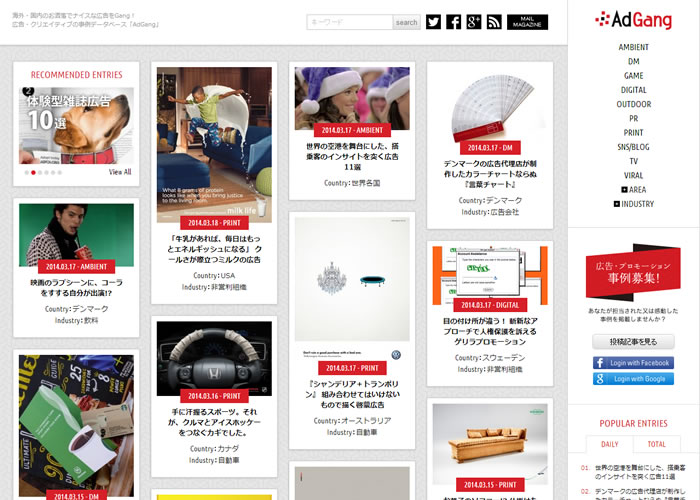Screen dimensions: 700x500
Task: Click the 2014.03.17 - PRINT tag
Action: [x=352, y=368]
